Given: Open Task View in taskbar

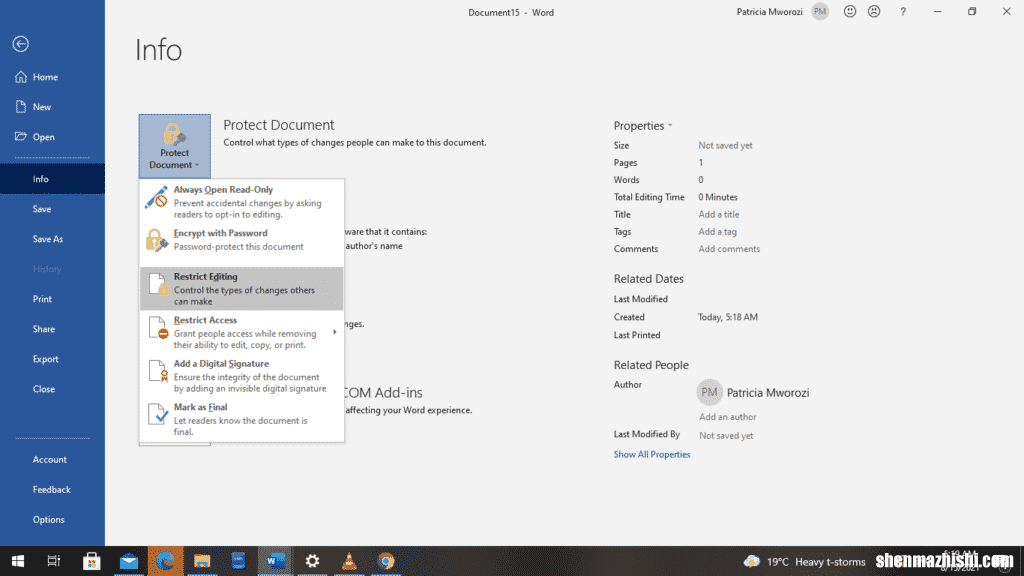Looking at the screenshot, I should coord(54,561).
